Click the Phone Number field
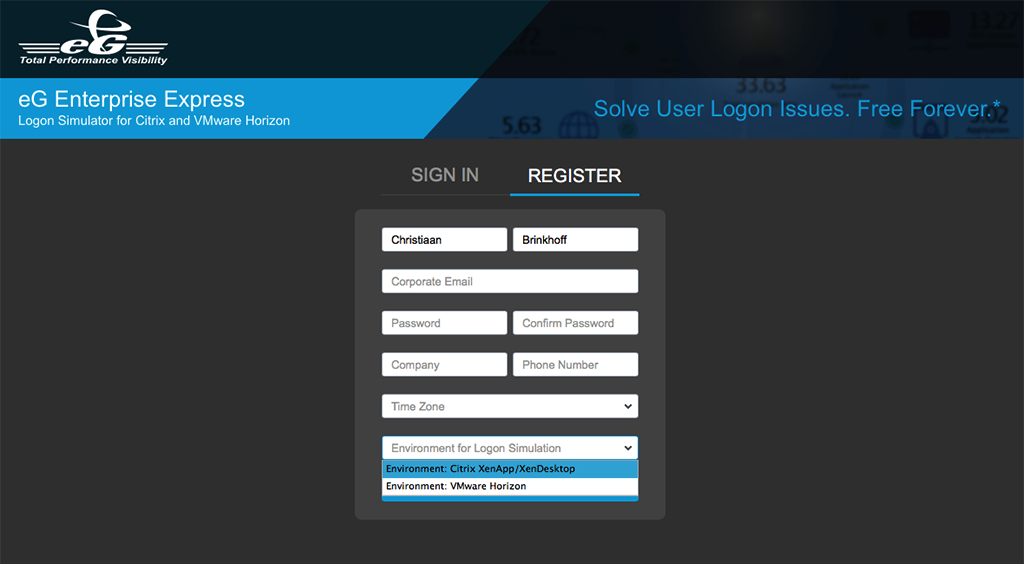This screenshot has height=564, width=1024. pyautogui.click(x=575, y=365)
